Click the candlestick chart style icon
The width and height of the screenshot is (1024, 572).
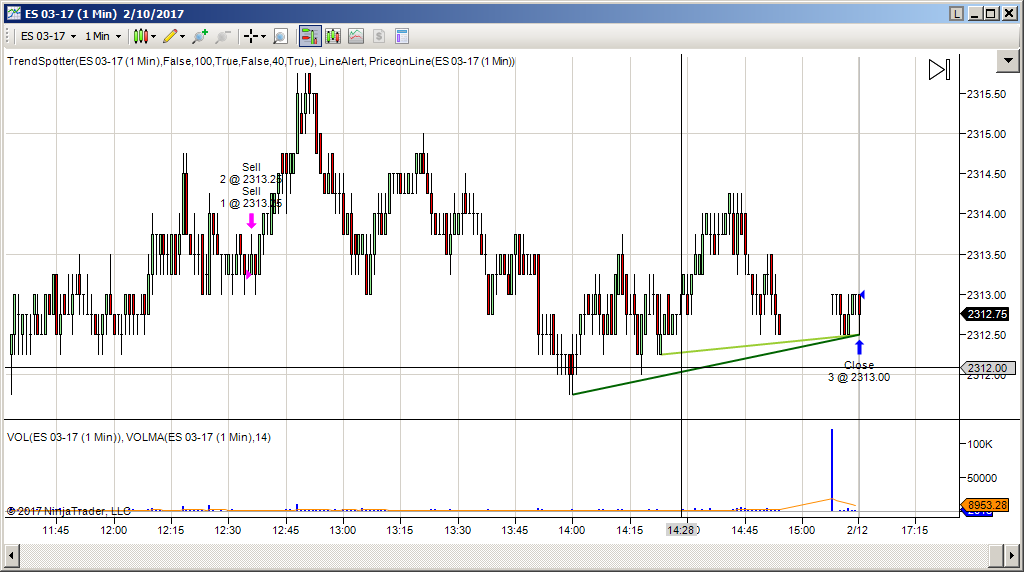(x=140, y=37)
